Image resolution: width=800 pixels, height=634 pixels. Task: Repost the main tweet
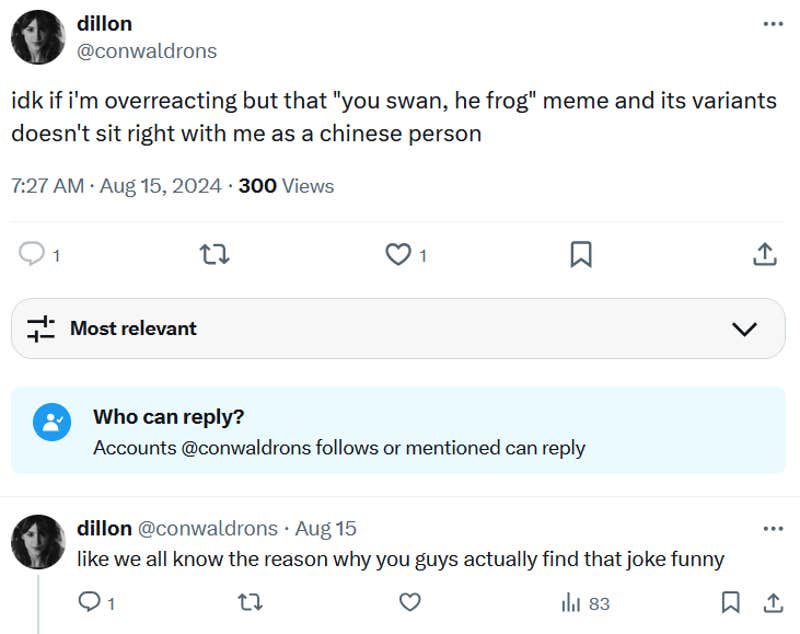coord(215,255)
